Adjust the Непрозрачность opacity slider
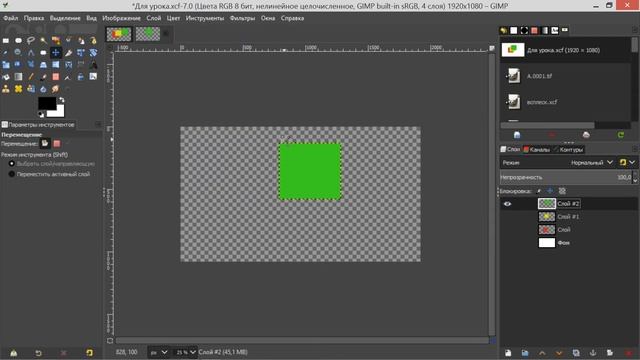640x360 pixels. pos(566,178)
